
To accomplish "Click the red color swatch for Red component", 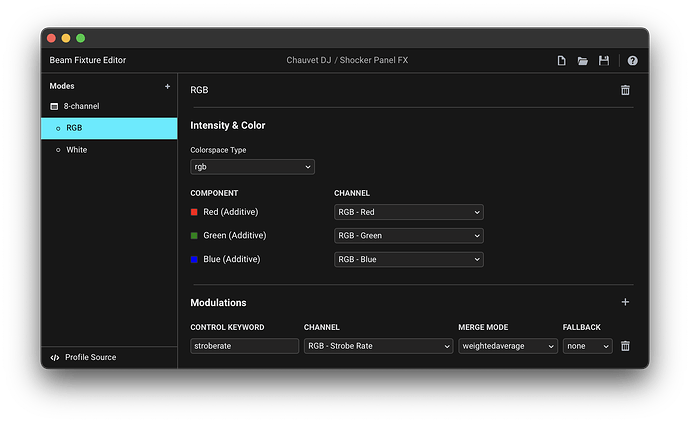I will [x=194, y=212].
